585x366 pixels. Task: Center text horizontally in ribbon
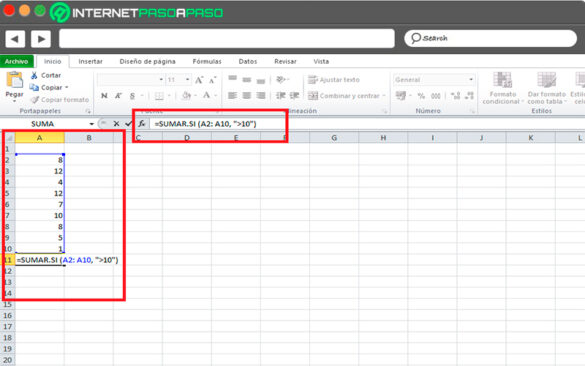pos(247,96)
